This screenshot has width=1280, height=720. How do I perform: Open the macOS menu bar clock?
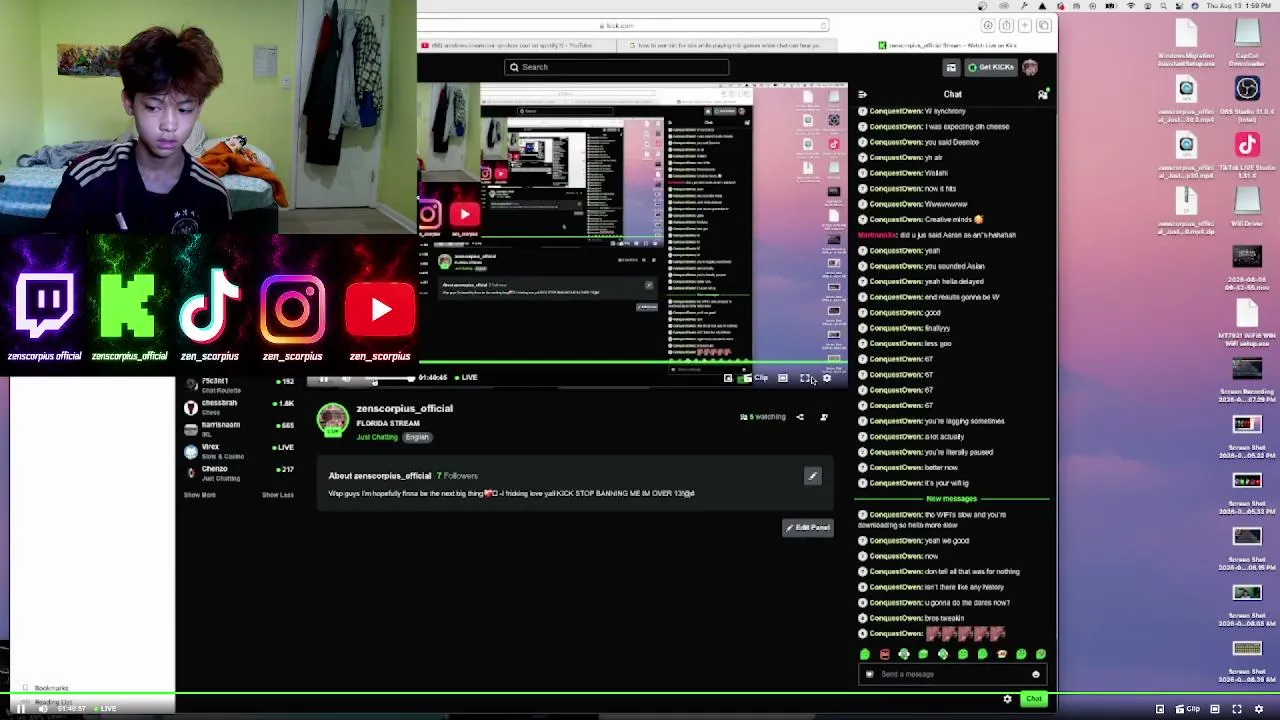tap(1238, 6)
